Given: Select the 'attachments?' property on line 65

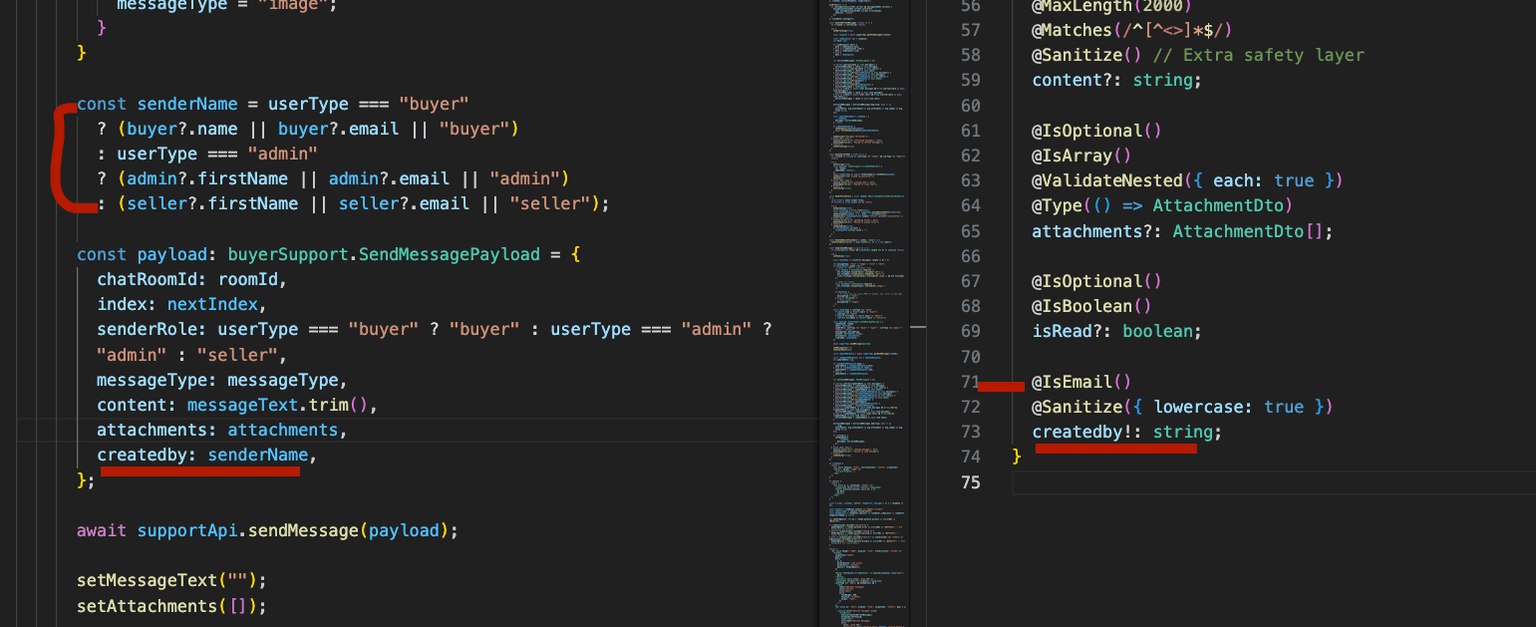Looking at the screenshot, I should click(1097, 231).
